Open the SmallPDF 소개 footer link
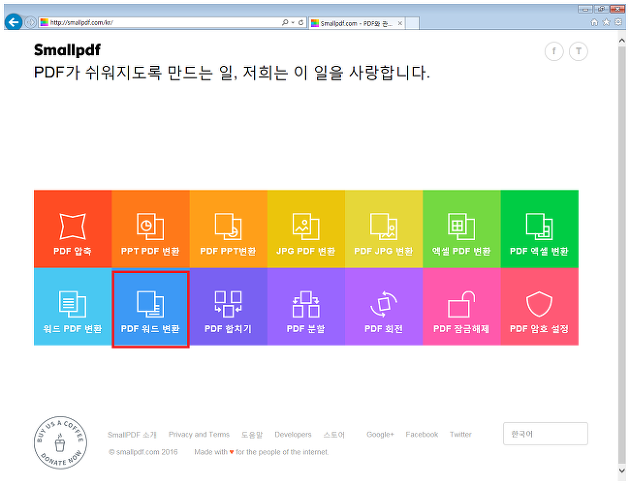630x485 pixels. (132, 435)
